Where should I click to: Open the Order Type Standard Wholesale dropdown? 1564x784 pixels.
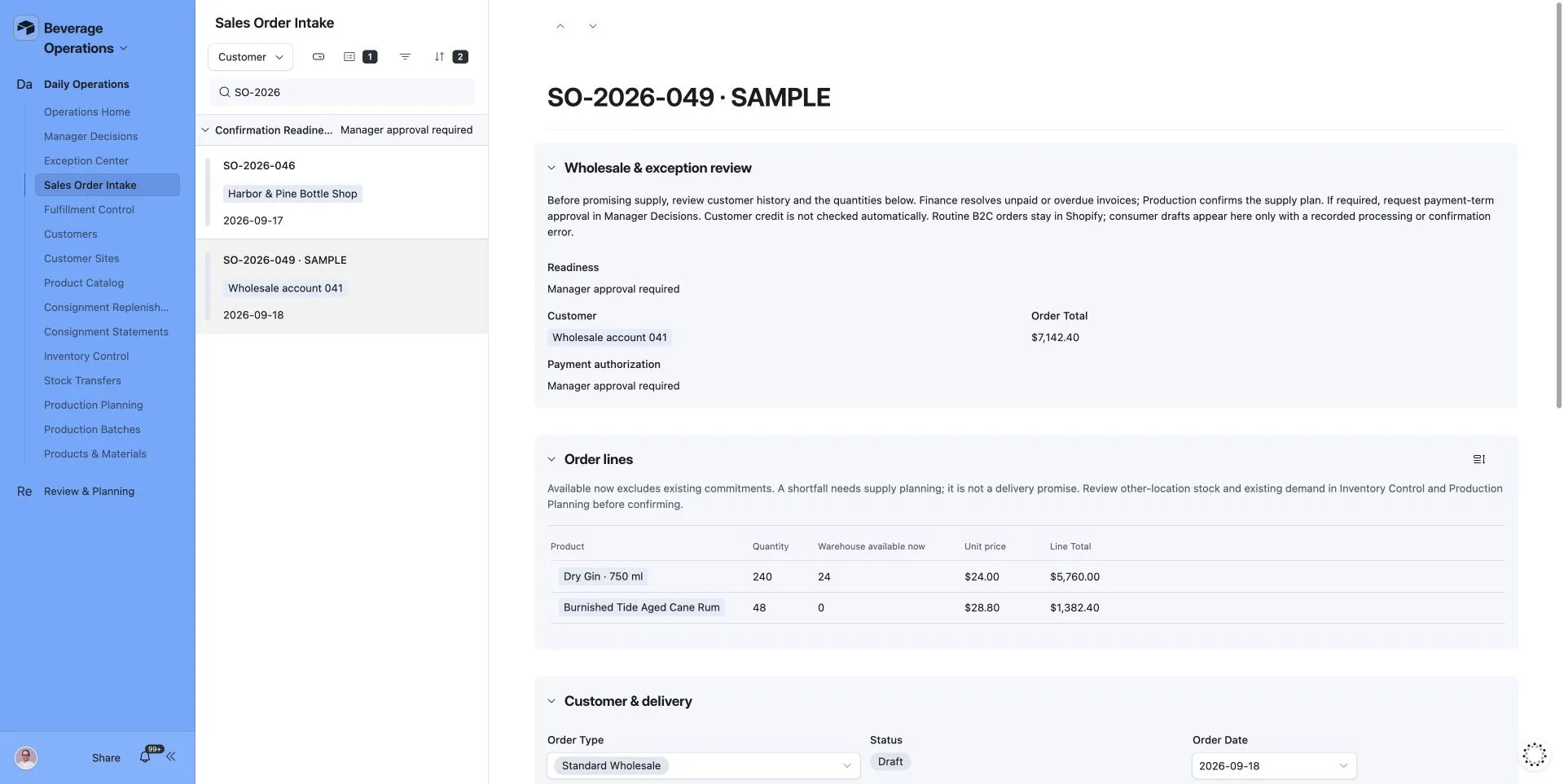click(x=704, y=765)
